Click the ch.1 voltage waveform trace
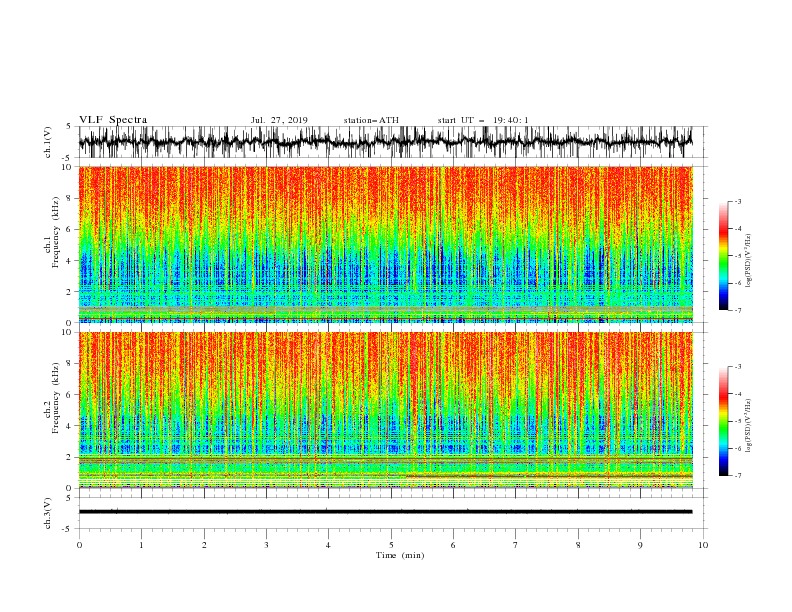This screenshot has height=612, width=792. tap(385, 142)
